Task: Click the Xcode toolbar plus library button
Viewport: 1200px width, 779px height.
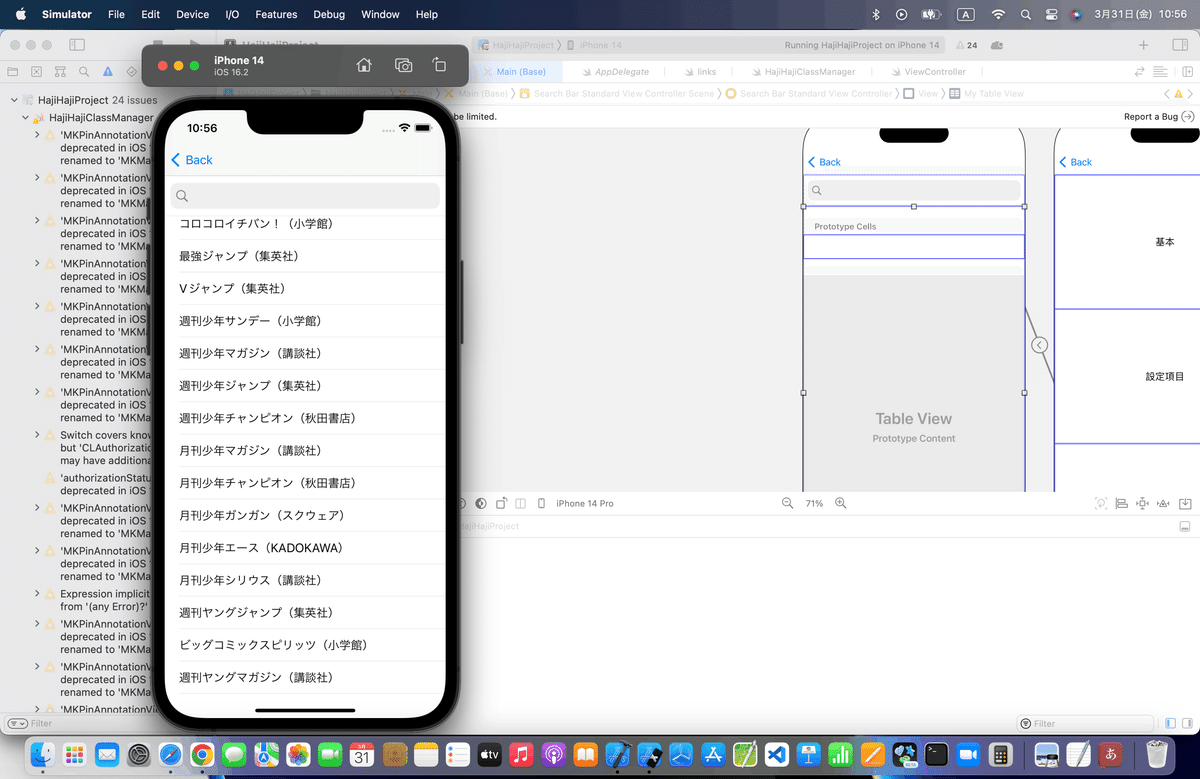Action: point(1144,45)
